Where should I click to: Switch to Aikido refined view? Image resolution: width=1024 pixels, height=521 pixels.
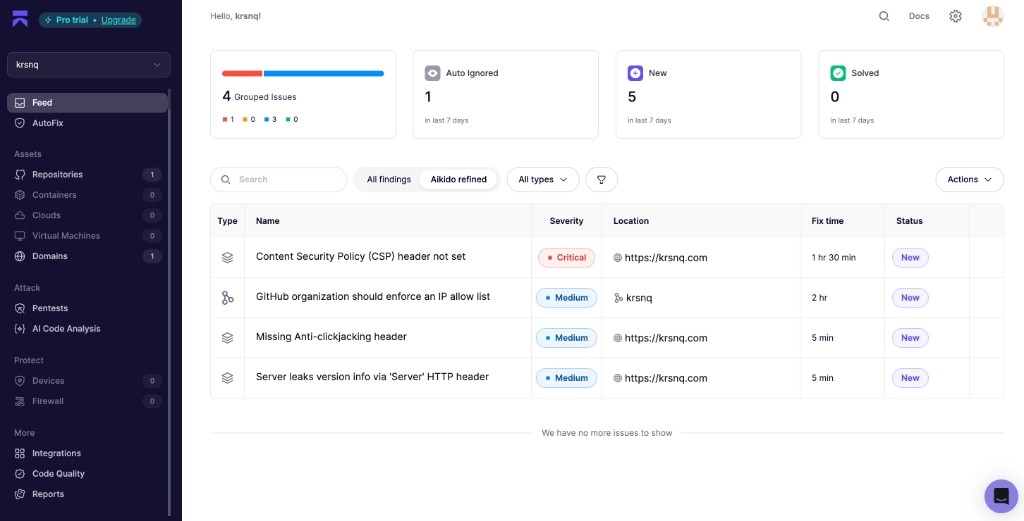point(458,180)
